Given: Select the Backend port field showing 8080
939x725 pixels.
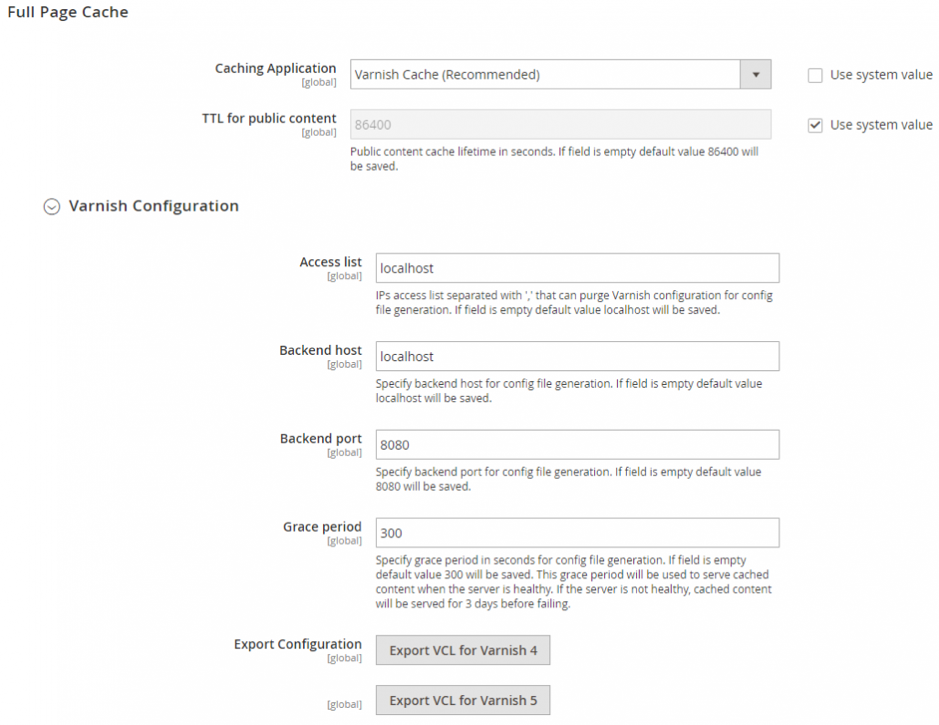Looking at the screenshot, I should 577,444.
